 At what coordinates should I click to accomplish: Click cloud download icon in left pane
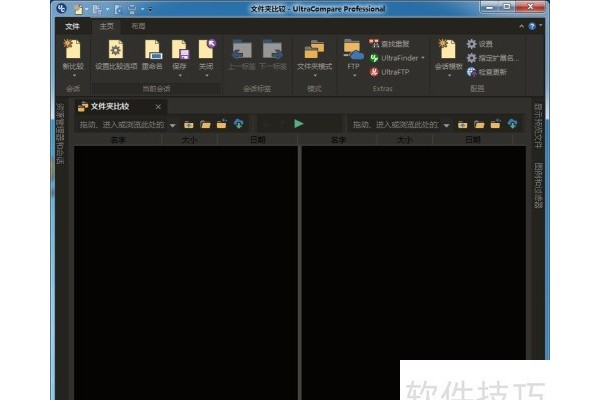(x=238, y=124)
